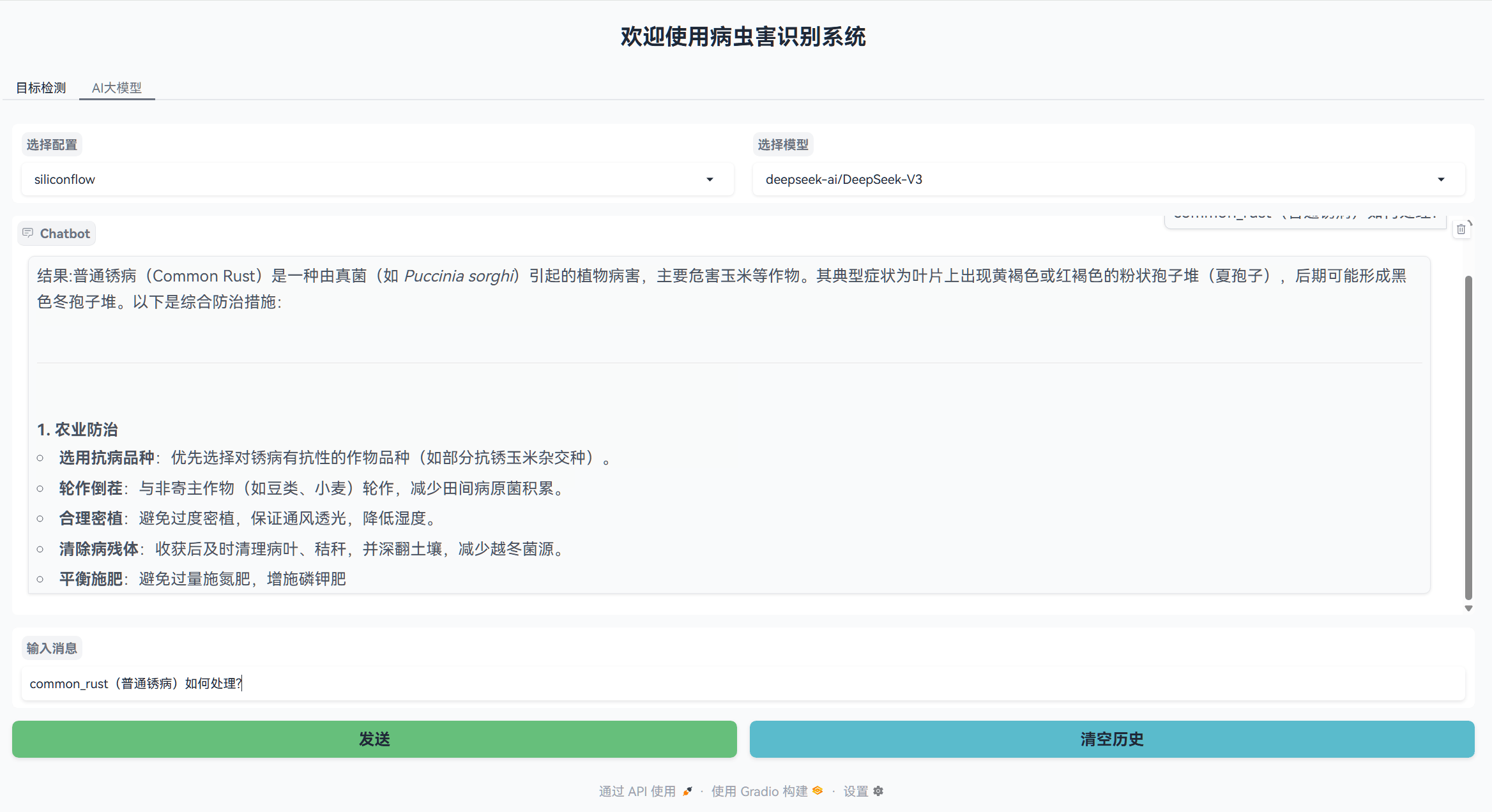The image size is (1492, 812).
Task: Click the settings gear icon in the footer
Action: click(878, 791)
